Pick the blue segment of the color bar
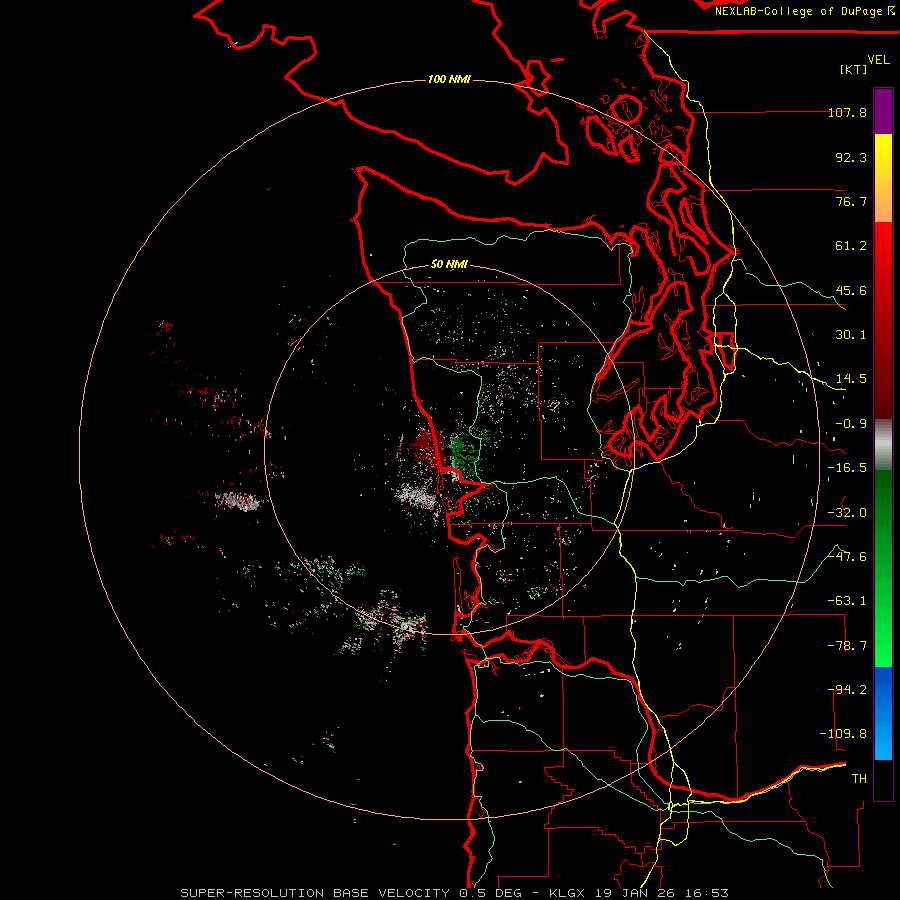The height and width of the screenshot is (900, 900). pos(883,713)
